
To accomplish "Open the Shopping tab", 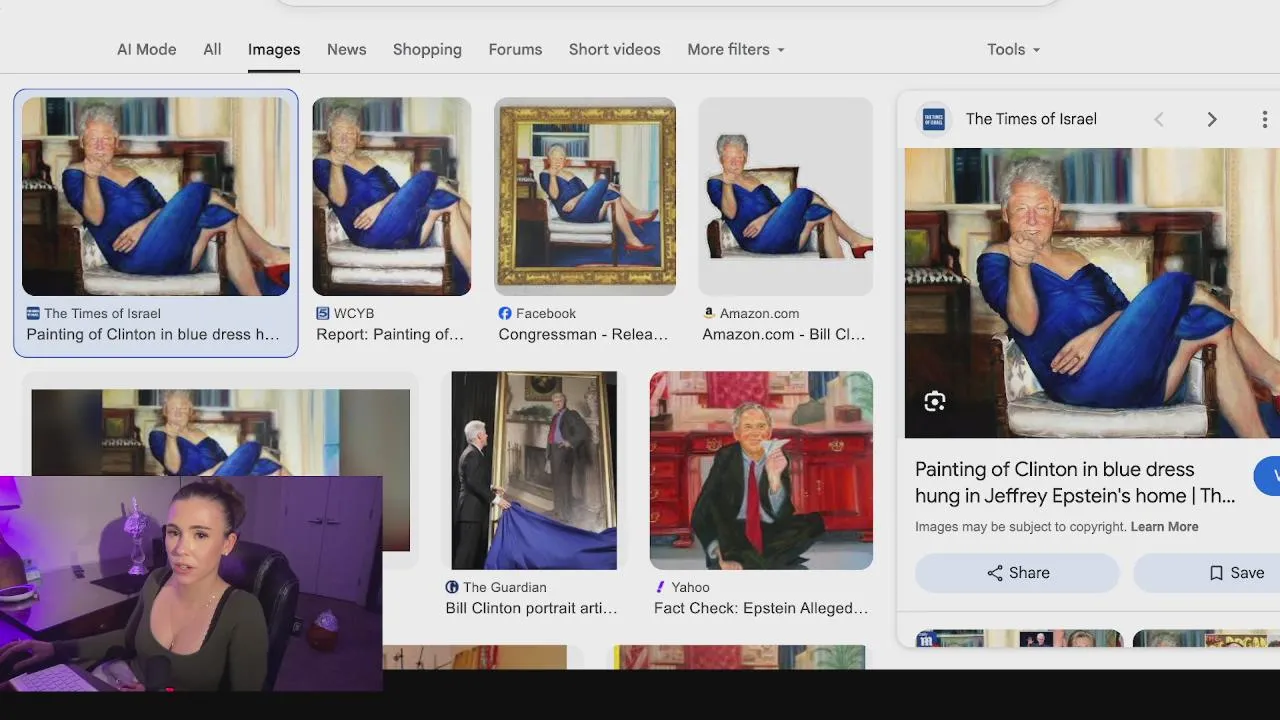I will [427, 49].
